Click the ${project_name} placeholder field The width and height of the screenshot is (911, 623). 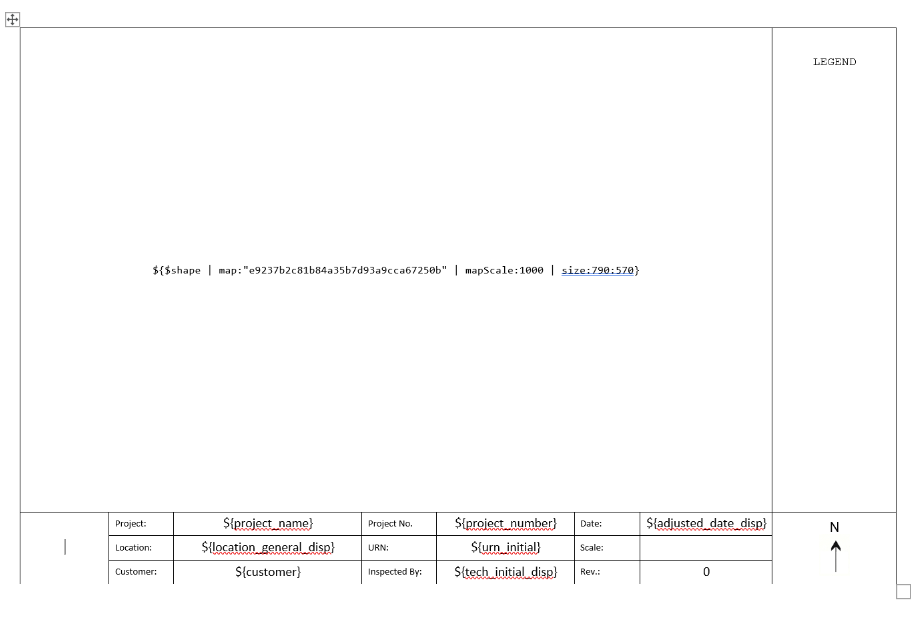[268, 522]
